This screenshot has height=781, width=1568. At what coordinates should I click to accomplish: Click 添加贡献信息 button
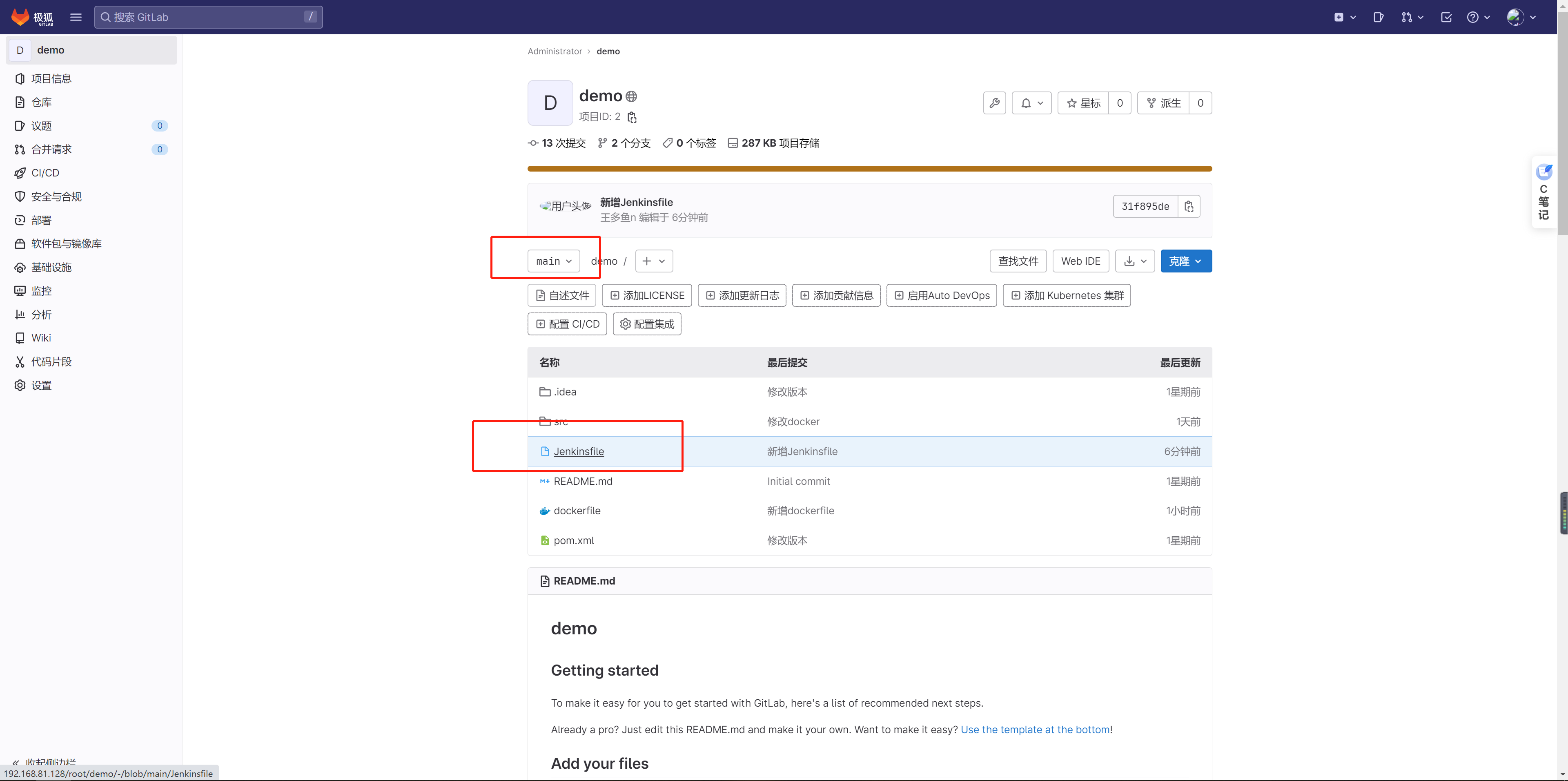(x=836, y=295)
